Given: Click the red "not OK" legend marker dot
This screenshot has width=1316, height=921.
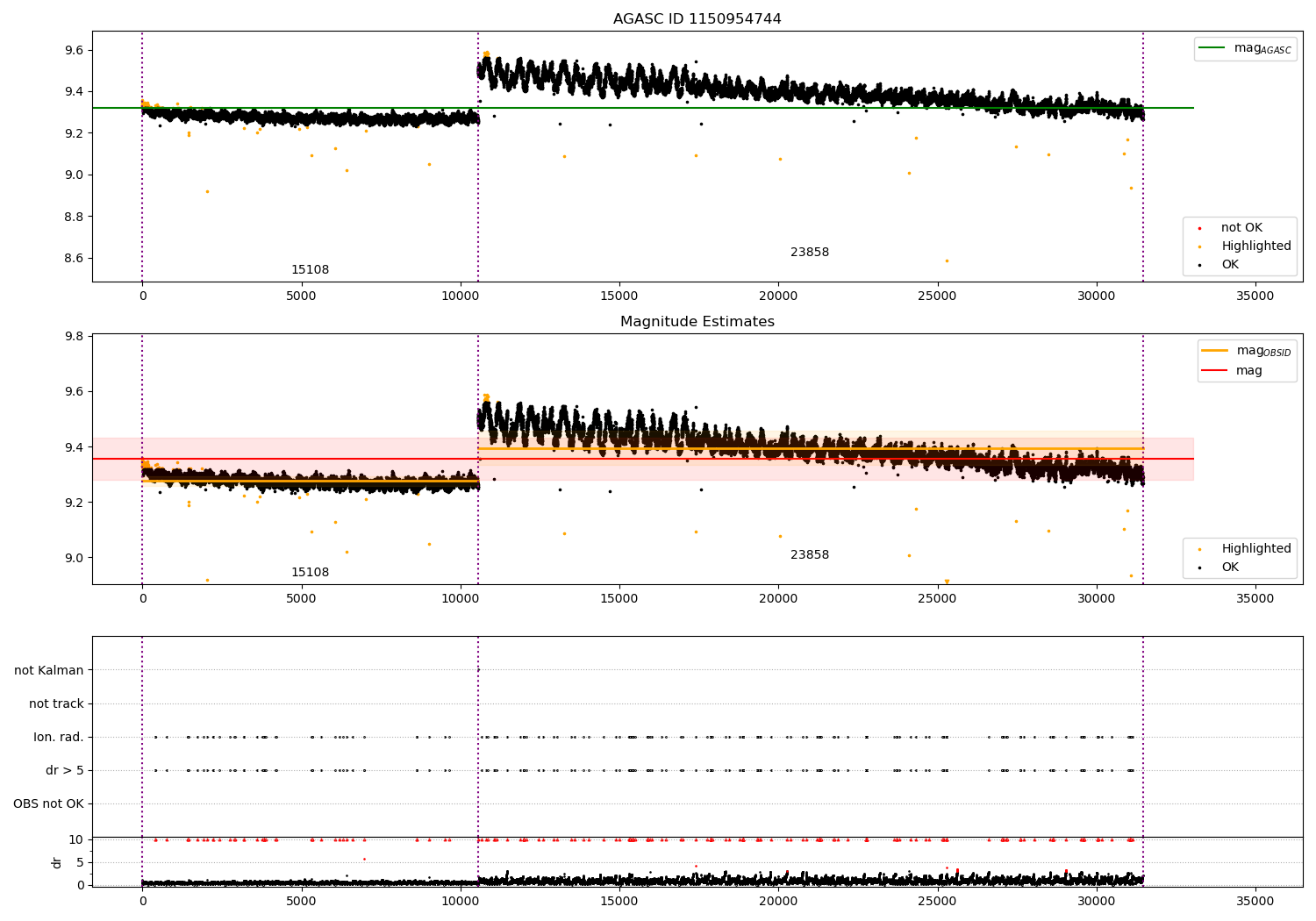Looking at the screenshot, I should [1199, 228].
